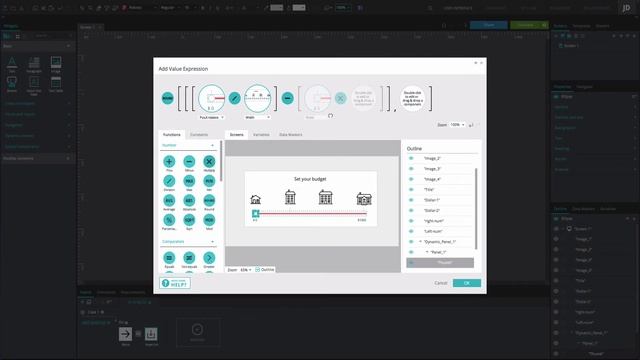The height and width of the screenshot is (360, 640).
Task: Collapse the "Dynamic_Panel_1" tree node
Action: click(x=420, y=242)
